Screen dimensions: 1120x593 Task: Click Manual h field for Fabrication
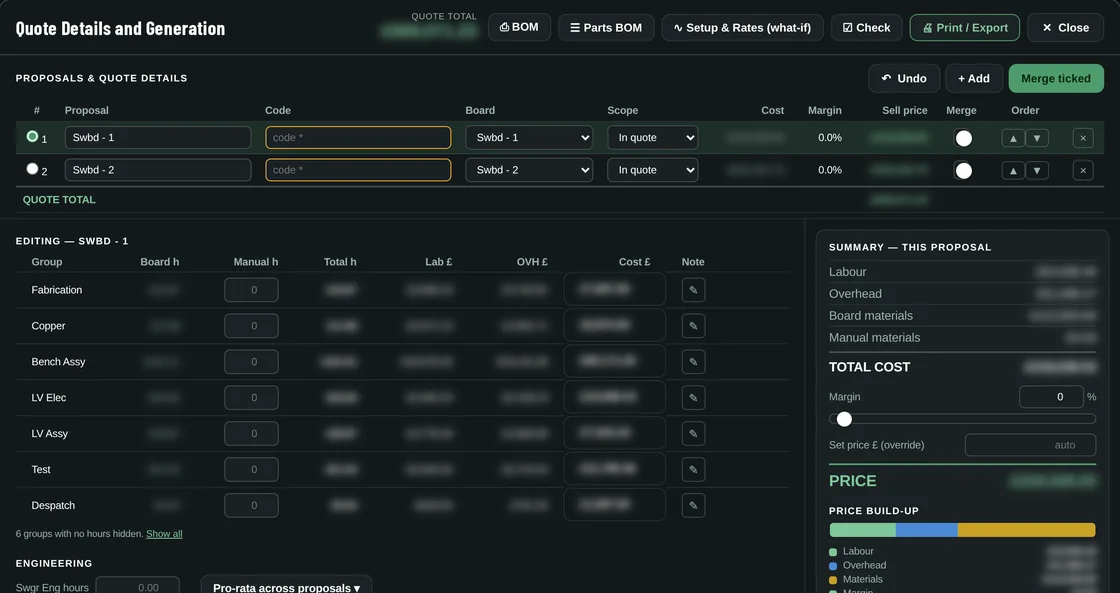[251, 290]
